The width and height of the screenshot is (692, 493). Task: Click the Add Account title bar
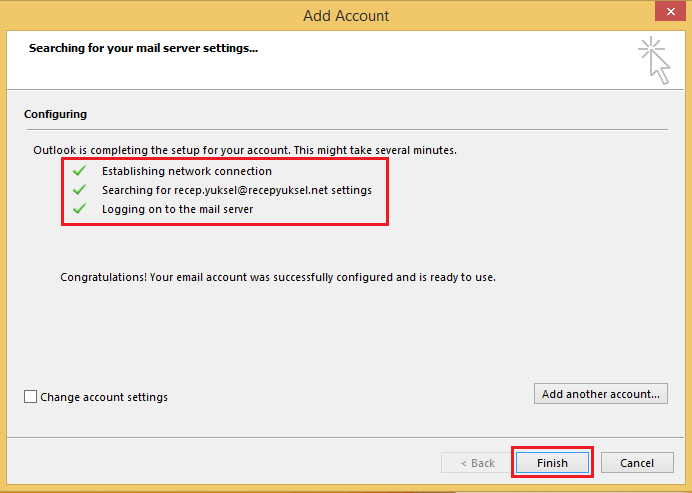pyautogui.click(x=346, y=15)
